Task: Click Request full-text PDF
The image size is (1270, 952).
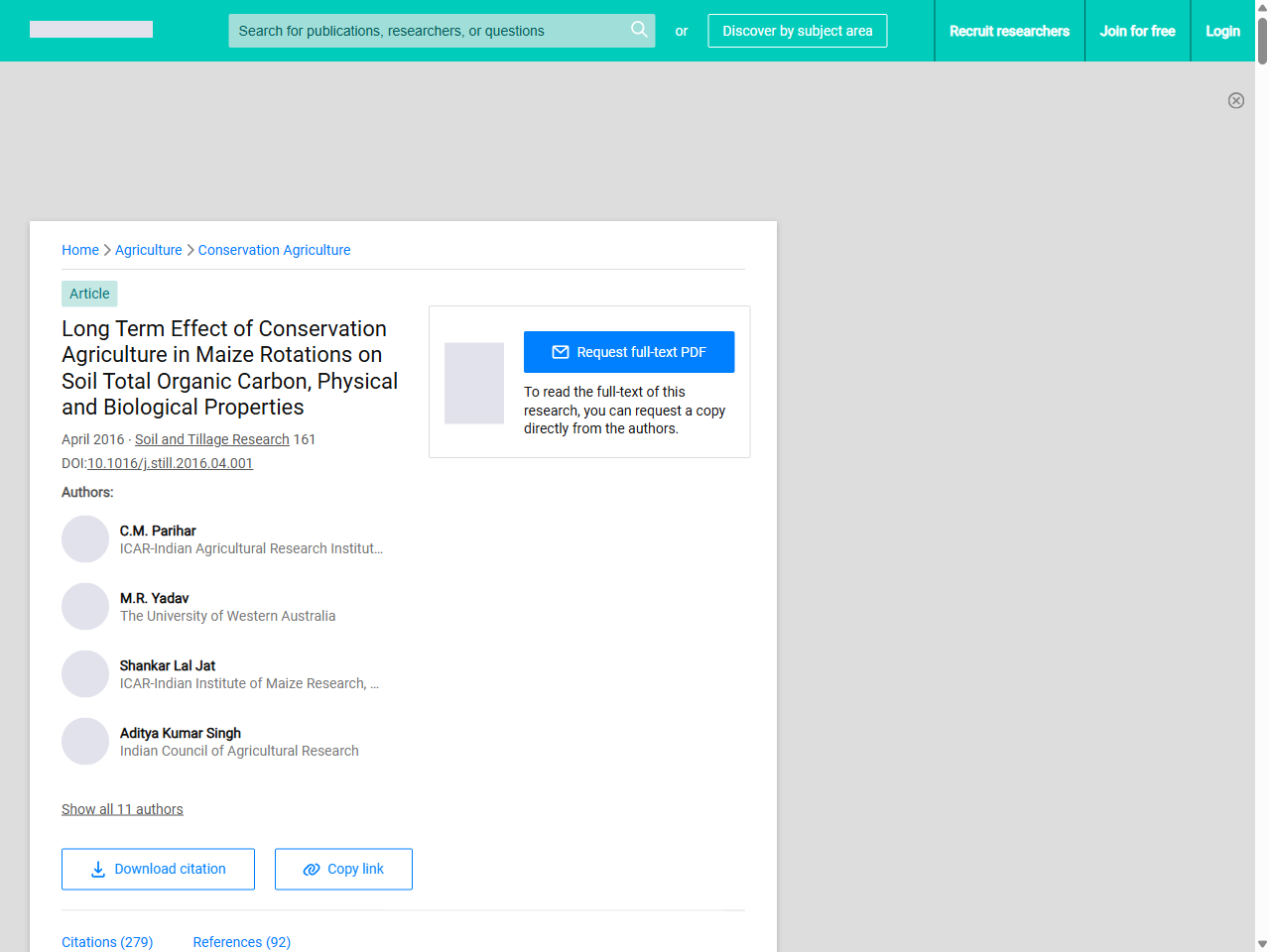Action: click(x=629, y=351)
